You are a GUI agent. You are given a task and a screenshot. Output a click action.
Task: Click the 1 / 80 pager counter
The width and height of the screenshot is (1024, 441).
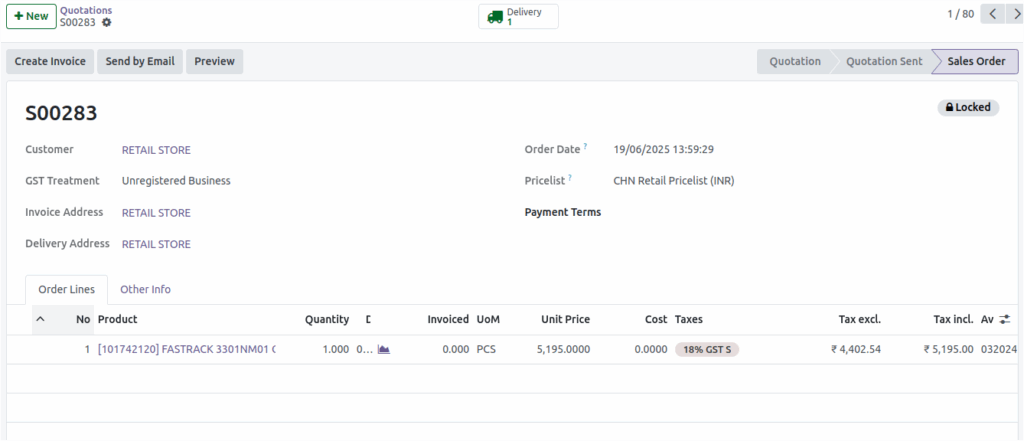(x=961, y=14)
